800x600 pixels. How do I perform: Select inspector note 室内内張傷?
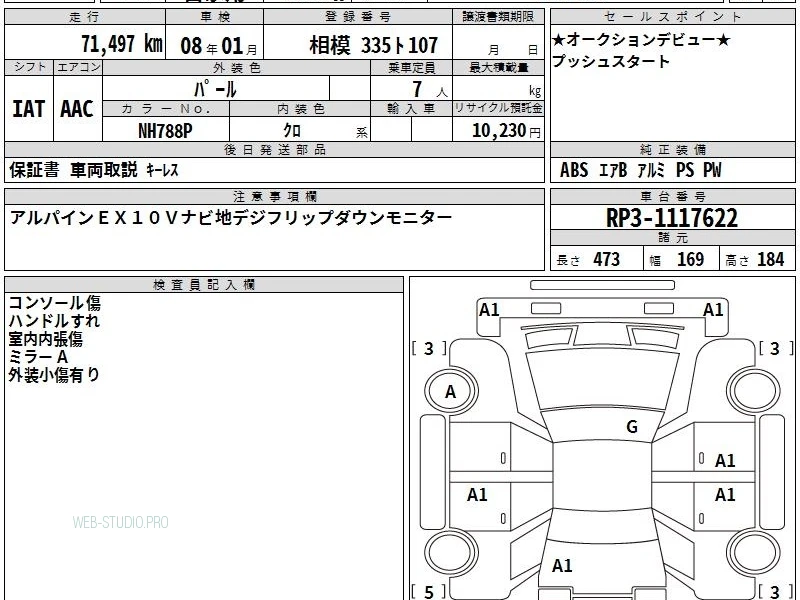[x=45, y=339]
